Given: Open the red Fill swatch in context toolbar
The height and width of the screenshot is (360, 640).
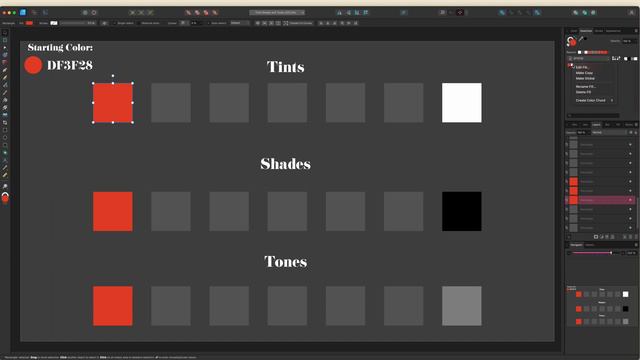Looking at the screenshot, I should click(x=29, y=23).
